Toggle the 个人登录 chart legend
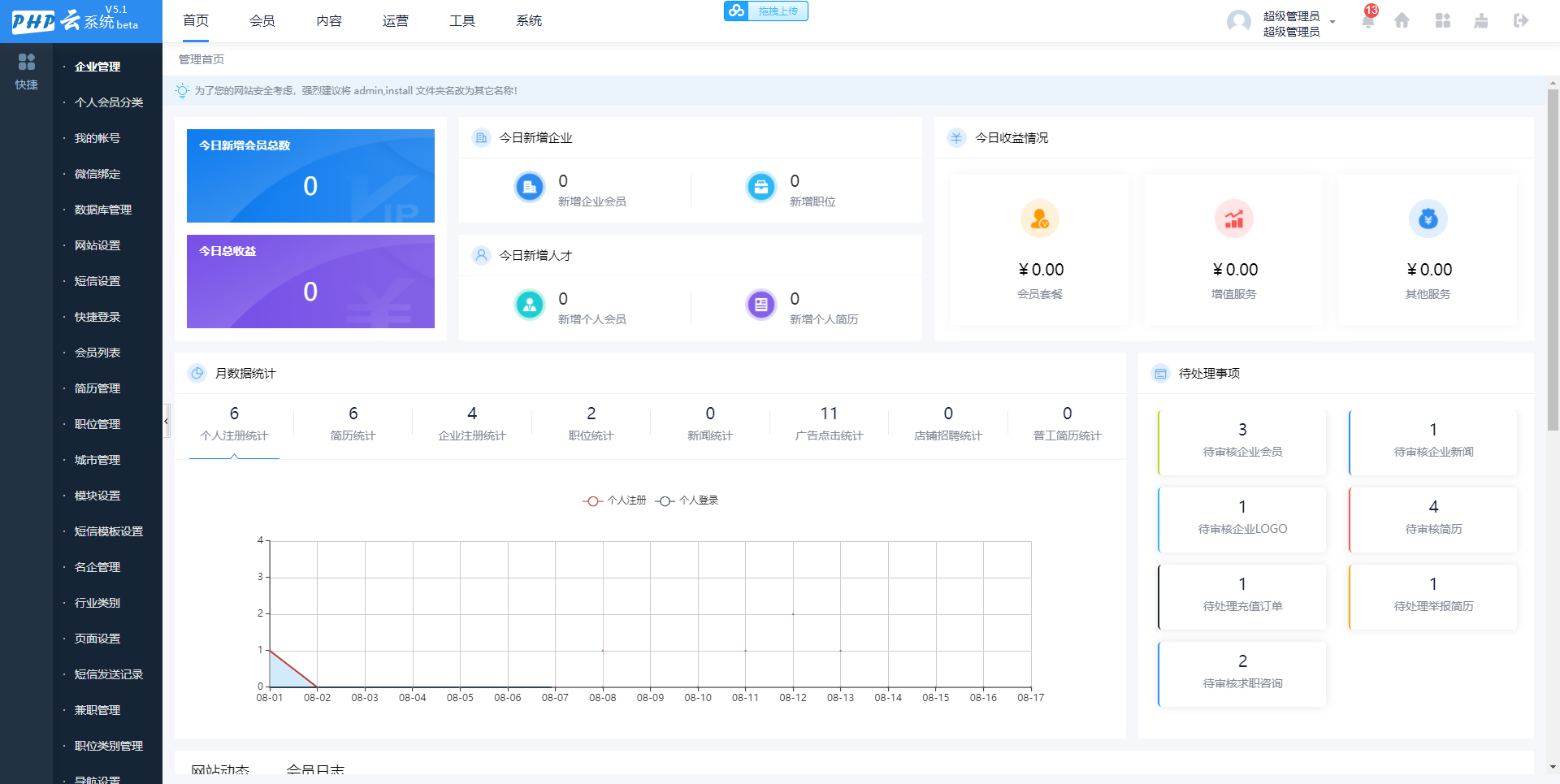The height and width of the screenshot is (784, 1560). point(687,500)
